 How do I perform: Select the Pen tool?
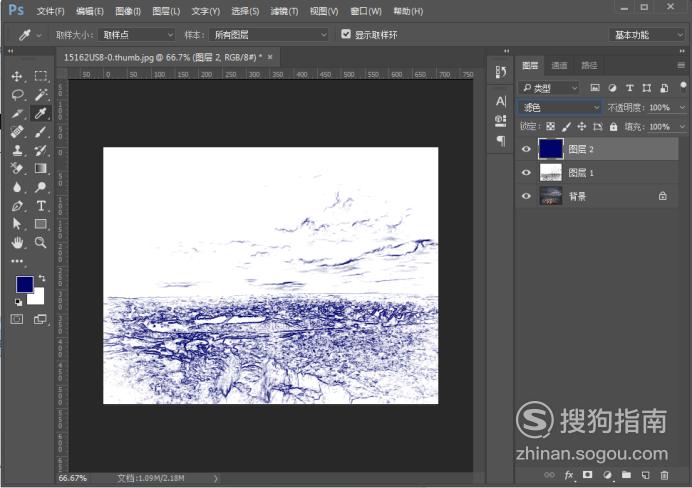point(17,206)
